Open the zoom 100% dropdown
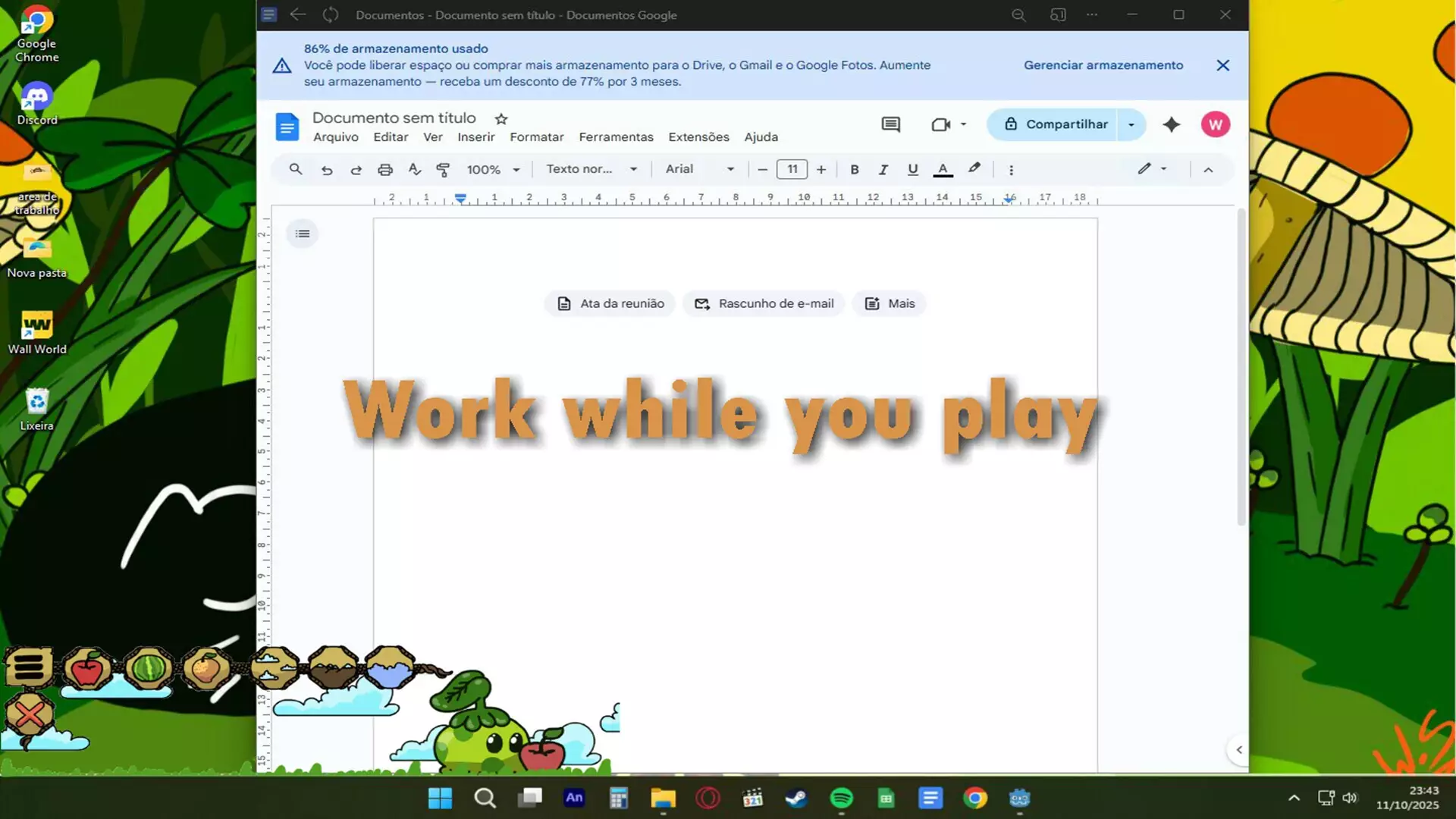Screen dimensions: 1456x819 click(493, 169)
